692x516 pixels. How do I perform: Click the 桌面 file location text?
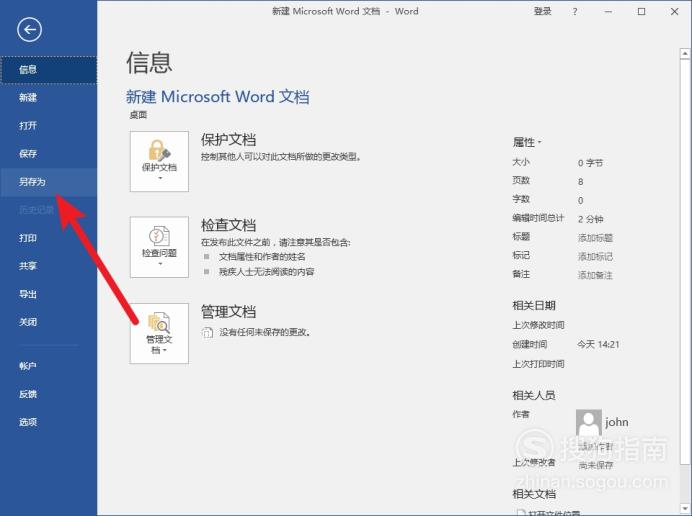pyautogui.click(x=138, y=115)
